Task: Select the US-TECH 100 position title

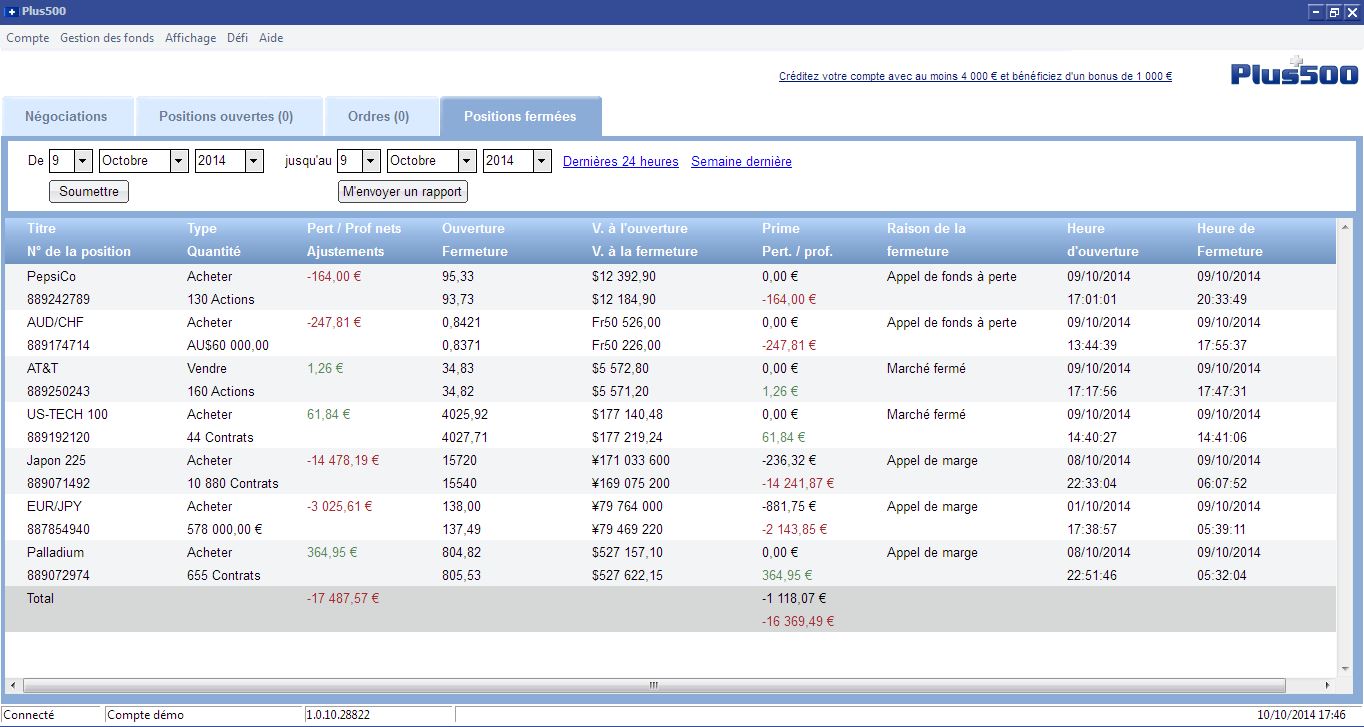Action: [67, 414]
